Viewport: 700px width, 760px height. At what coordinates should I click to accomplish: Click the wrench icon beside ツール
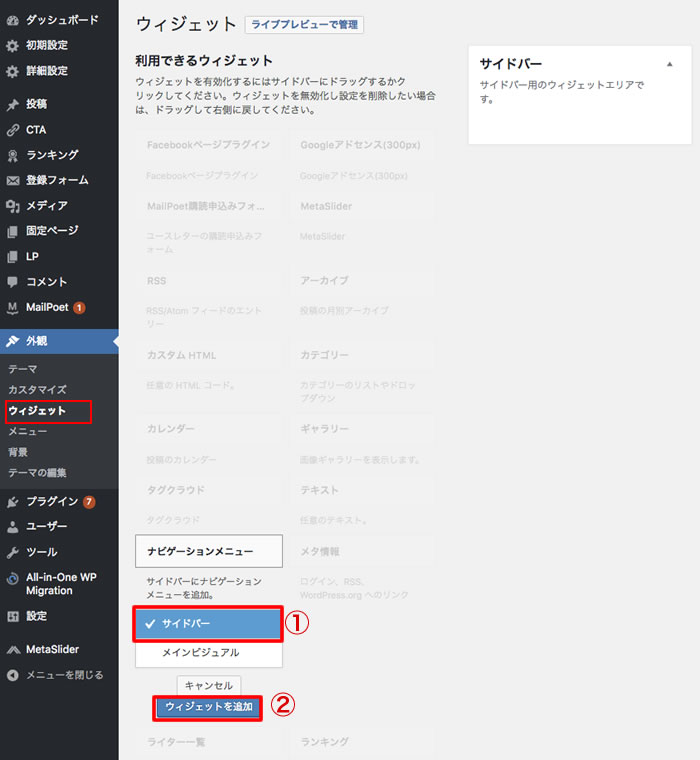[x=13, y=552]
